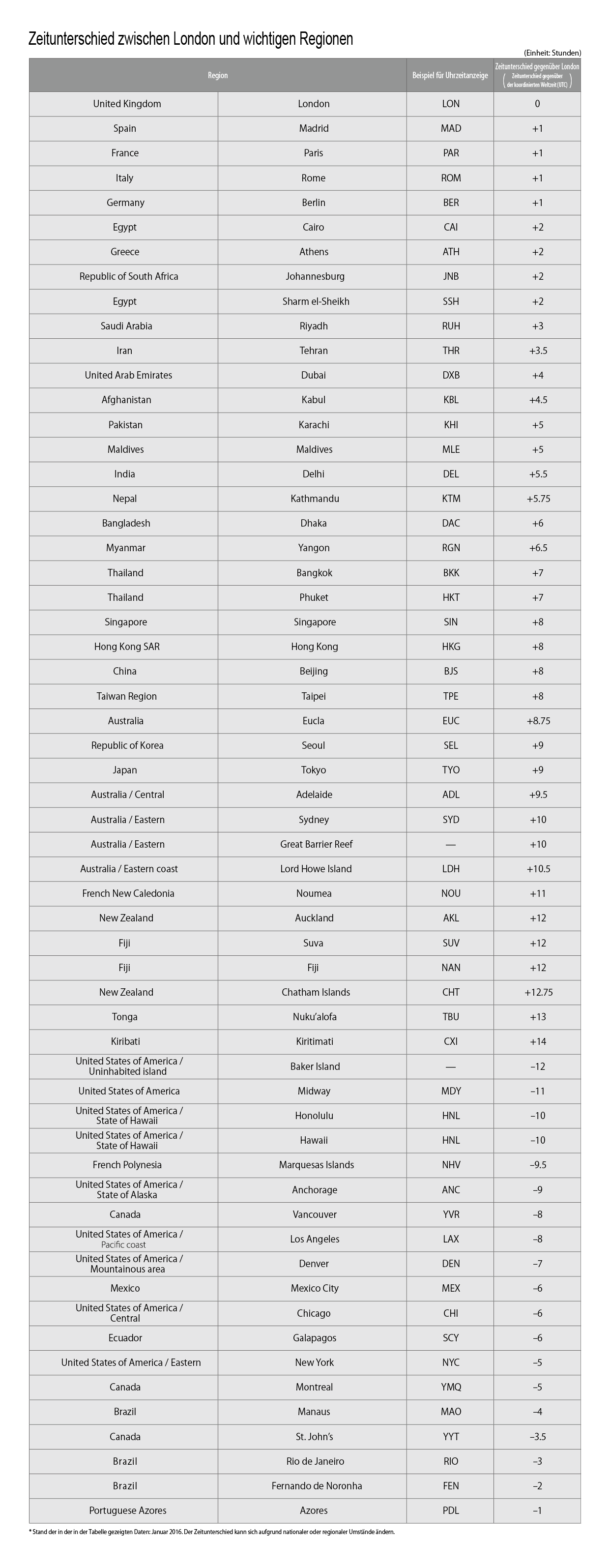Click the 'Kathmandu' city cell

click(314, 499)
